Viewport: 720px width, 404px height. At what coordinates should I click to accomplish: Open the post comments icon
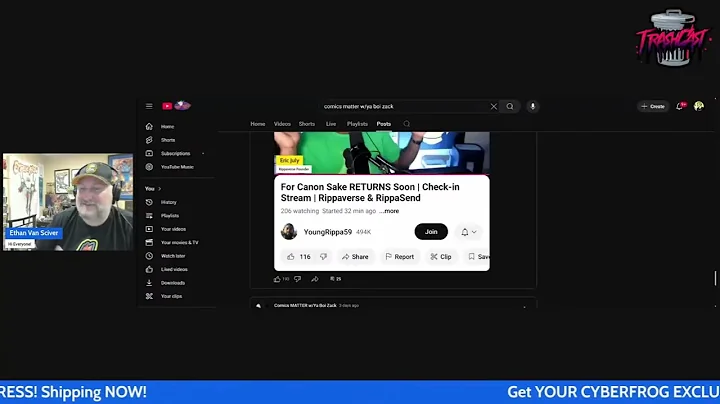332,279
